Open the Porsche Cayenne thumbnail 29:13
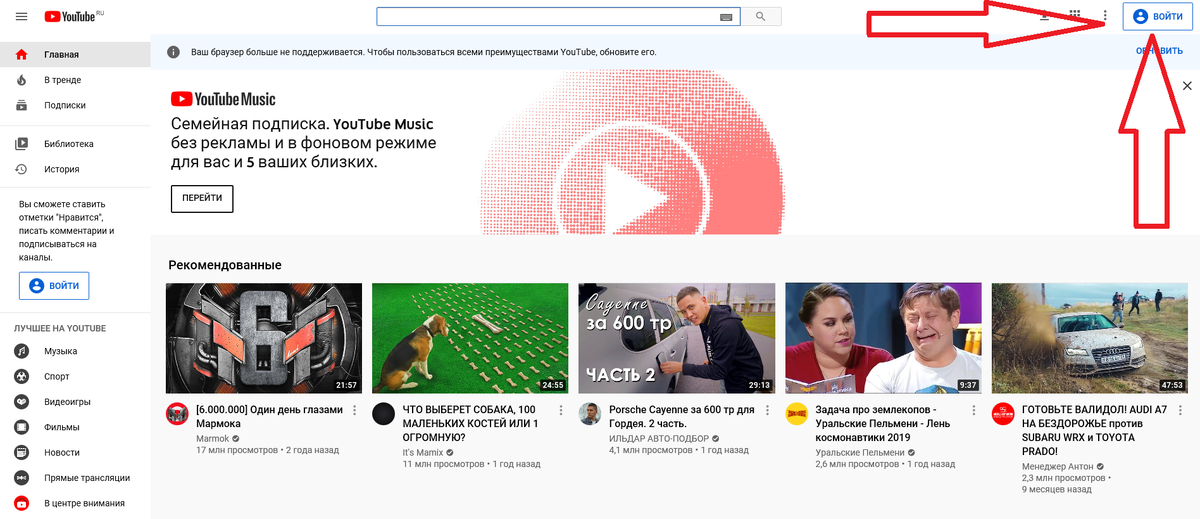1200x519 pixels. [x=677, y=338]
